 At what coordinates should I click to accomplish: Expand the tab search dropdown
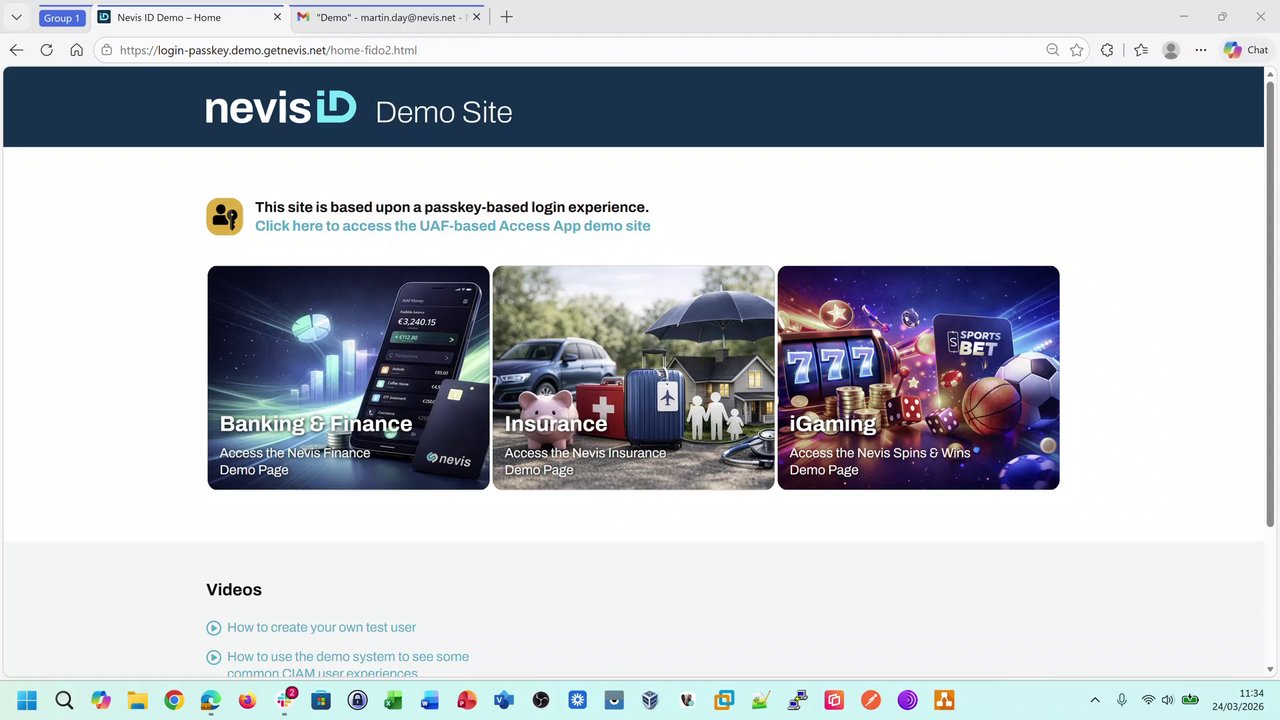coord(16,17)
